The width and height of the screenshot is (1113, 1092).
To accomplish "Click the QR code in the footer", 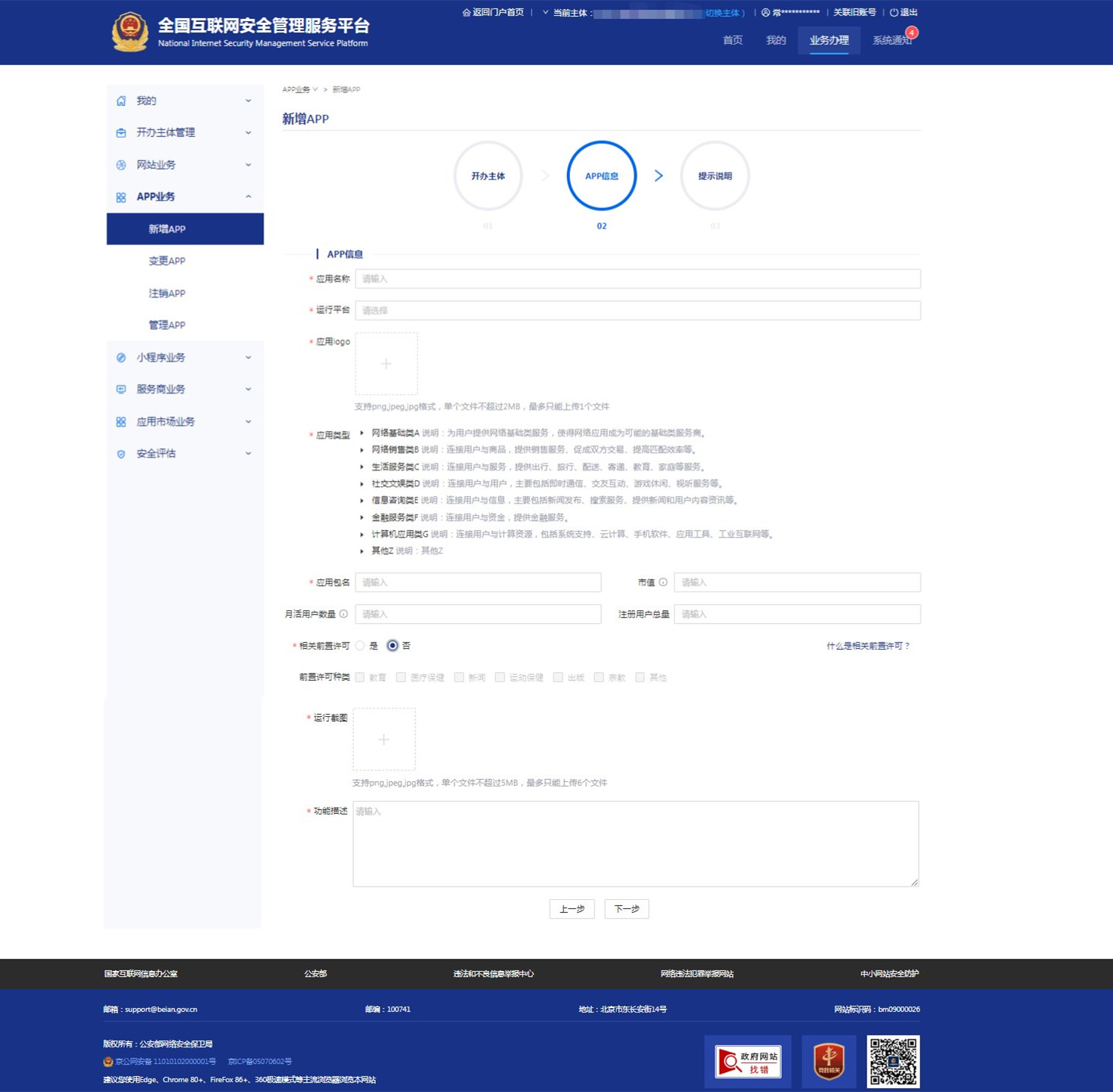I will pos(893,1061).
